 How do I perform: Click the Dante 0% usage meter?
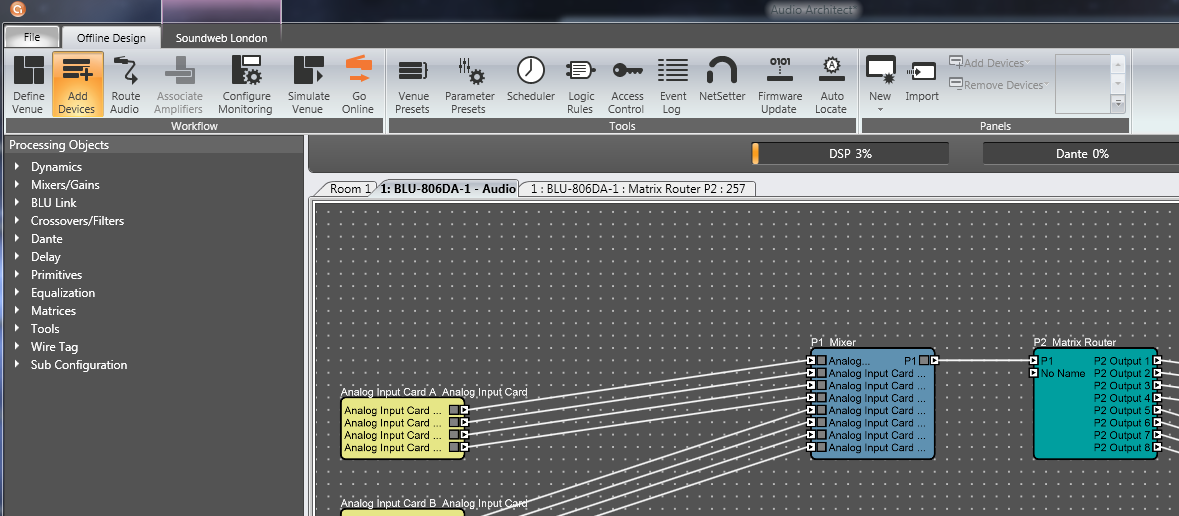pos(1080,153)
